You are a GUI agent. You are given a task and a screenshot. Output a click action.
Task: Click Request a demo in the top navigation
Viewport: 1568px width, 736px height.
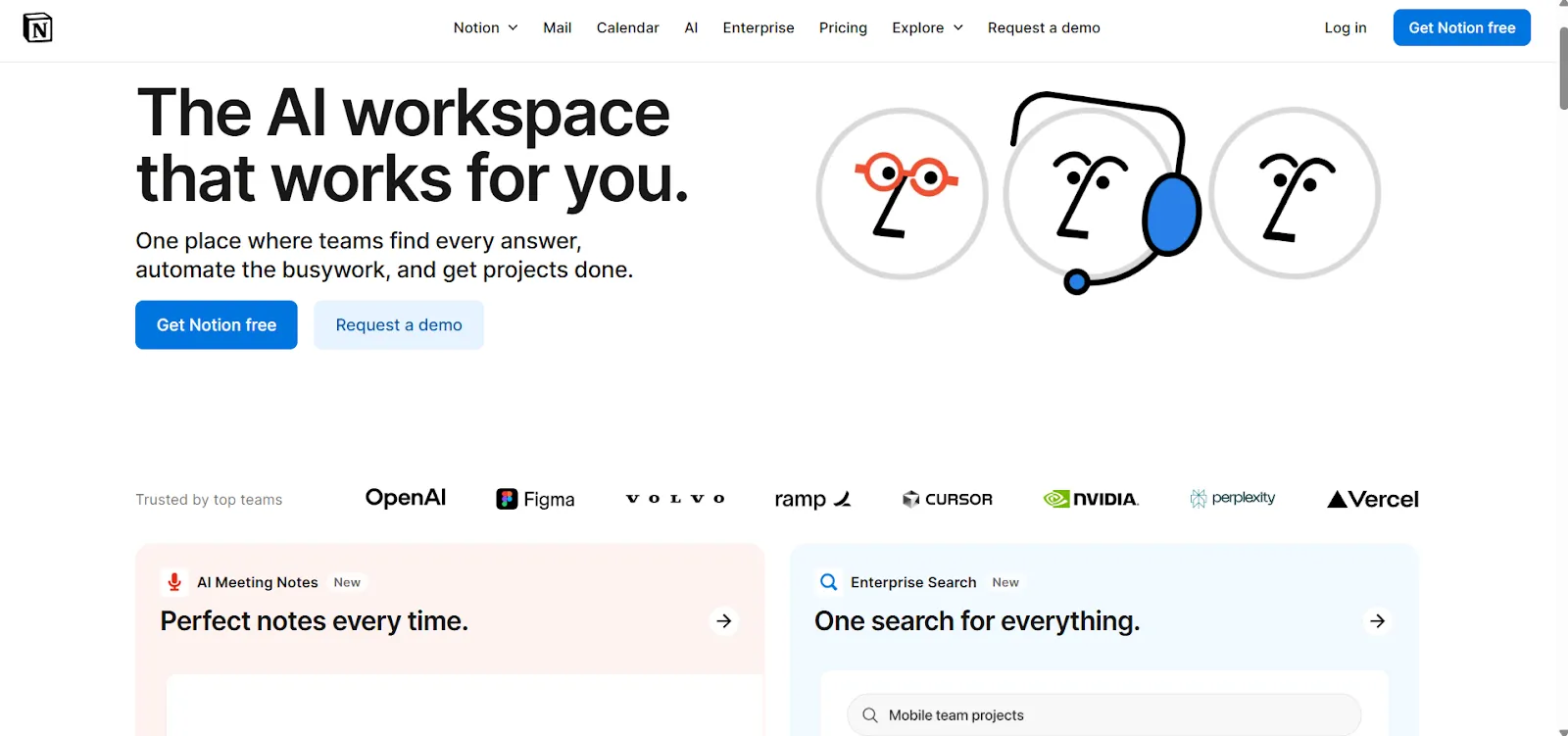coord(1044,27)
